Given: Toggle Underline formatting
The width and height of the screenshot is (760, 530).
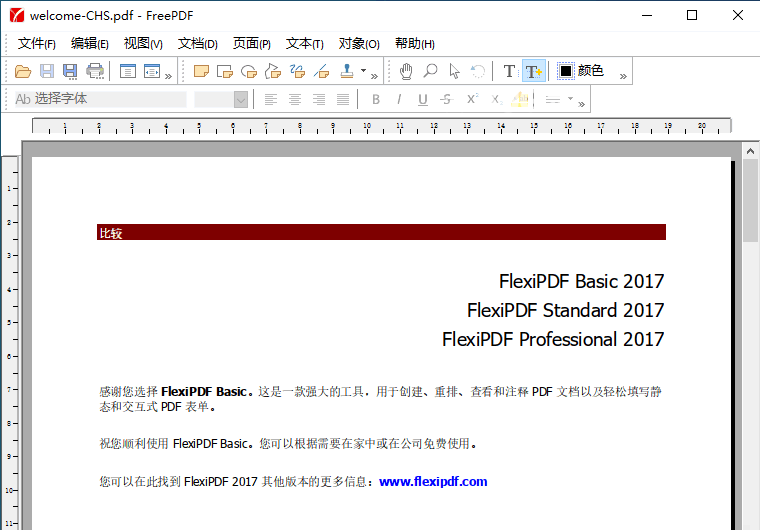Looking at the screenshot, I should click(423, 99).
